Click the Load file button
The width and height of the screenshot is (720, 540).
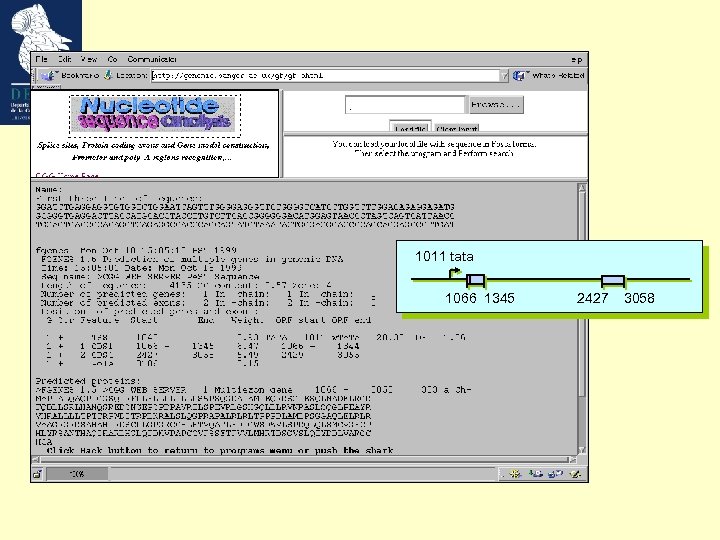pyautogui.click(x=410, y=127)
